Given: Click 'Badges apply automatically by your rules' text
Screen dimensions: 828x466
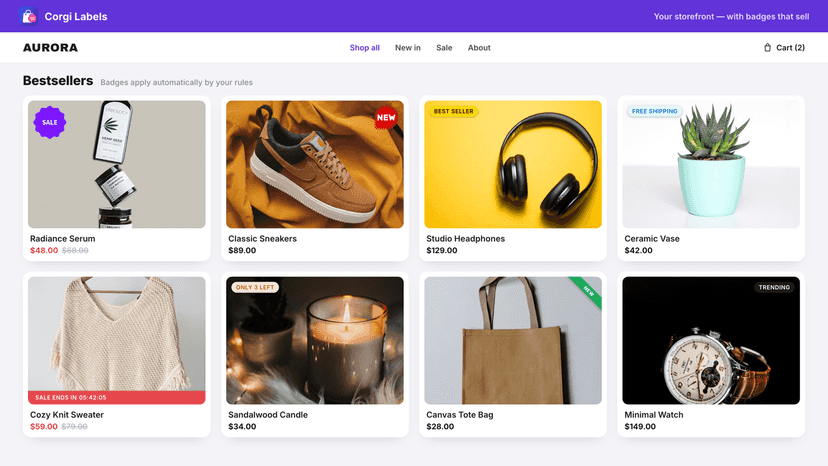Looking at the screenshot, I should pyautogui.click(x=176, y=82).
